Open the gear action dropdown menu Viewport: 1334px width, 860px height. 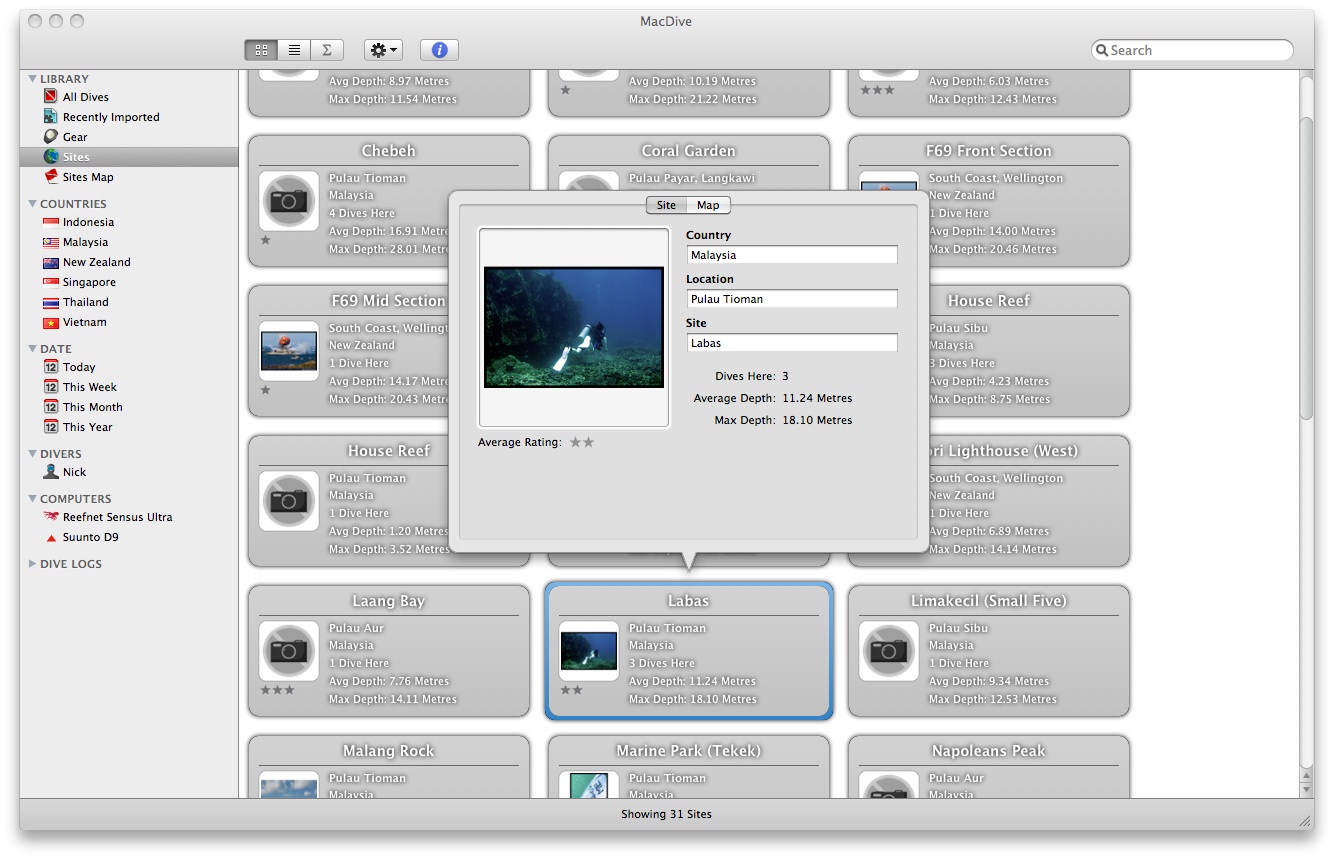click(383, 50)
